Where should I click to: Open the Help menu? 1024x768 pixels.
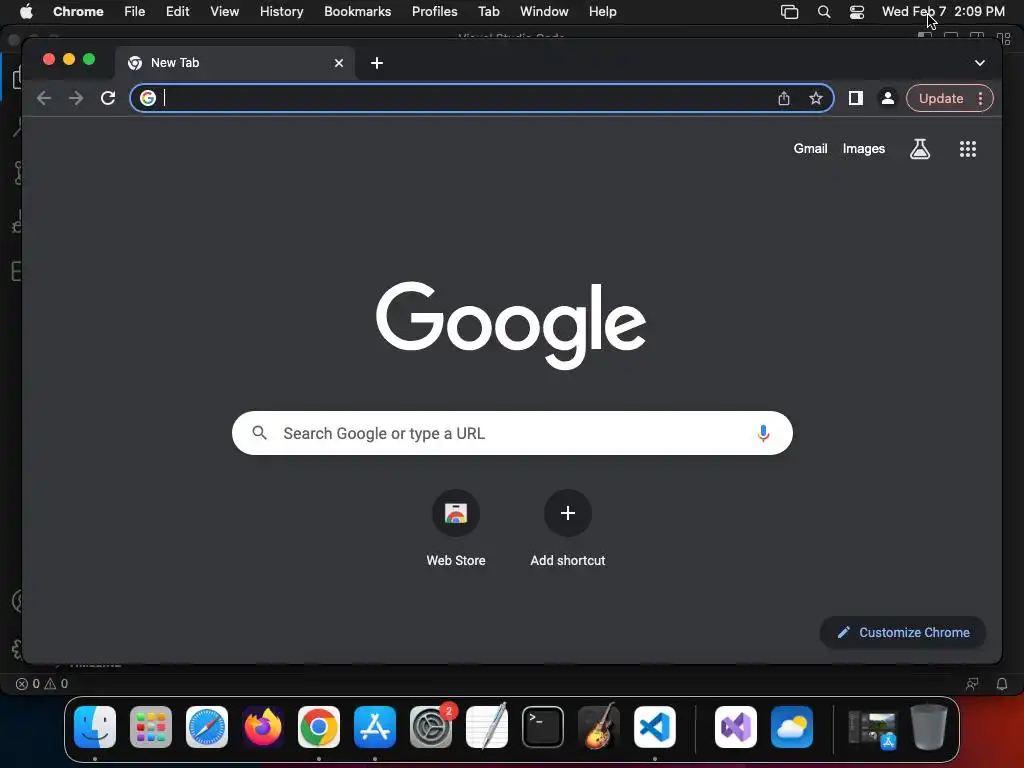[x=602, y=11]
